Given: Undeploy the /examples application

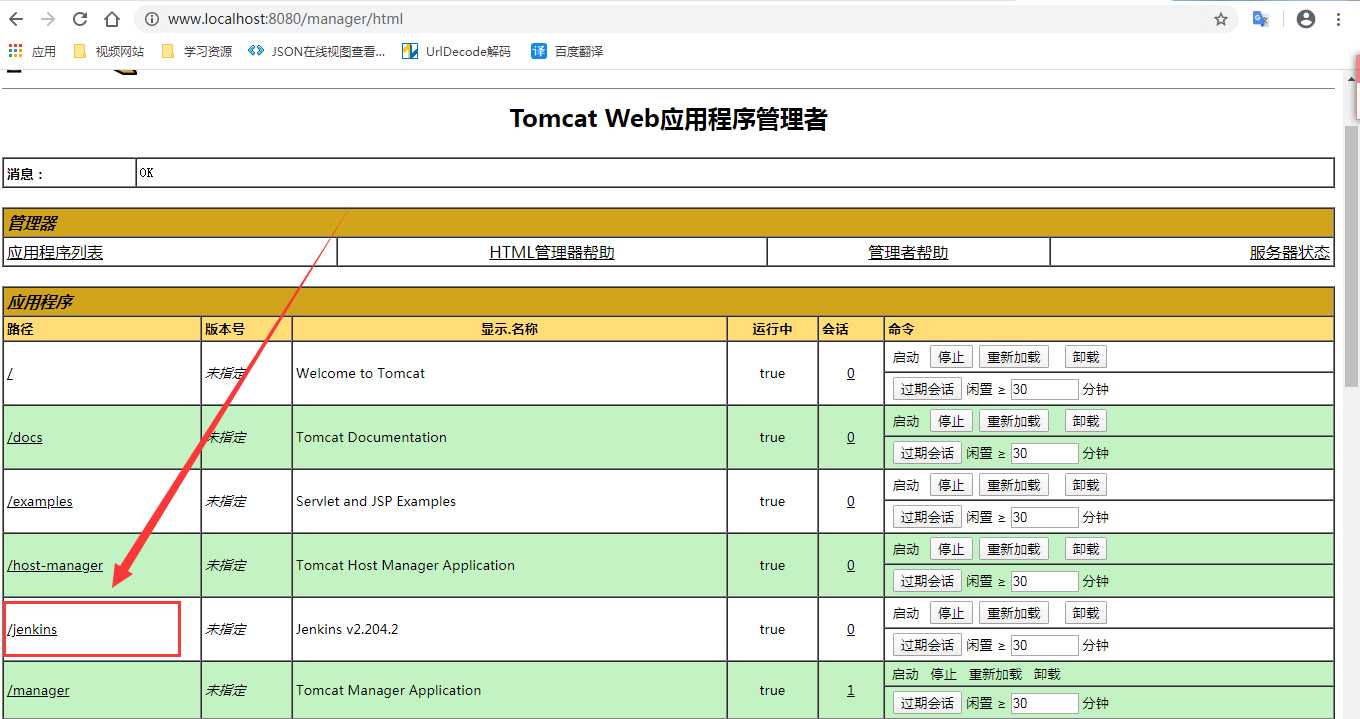Looking at the screenshot, I should click(1086, 485).
